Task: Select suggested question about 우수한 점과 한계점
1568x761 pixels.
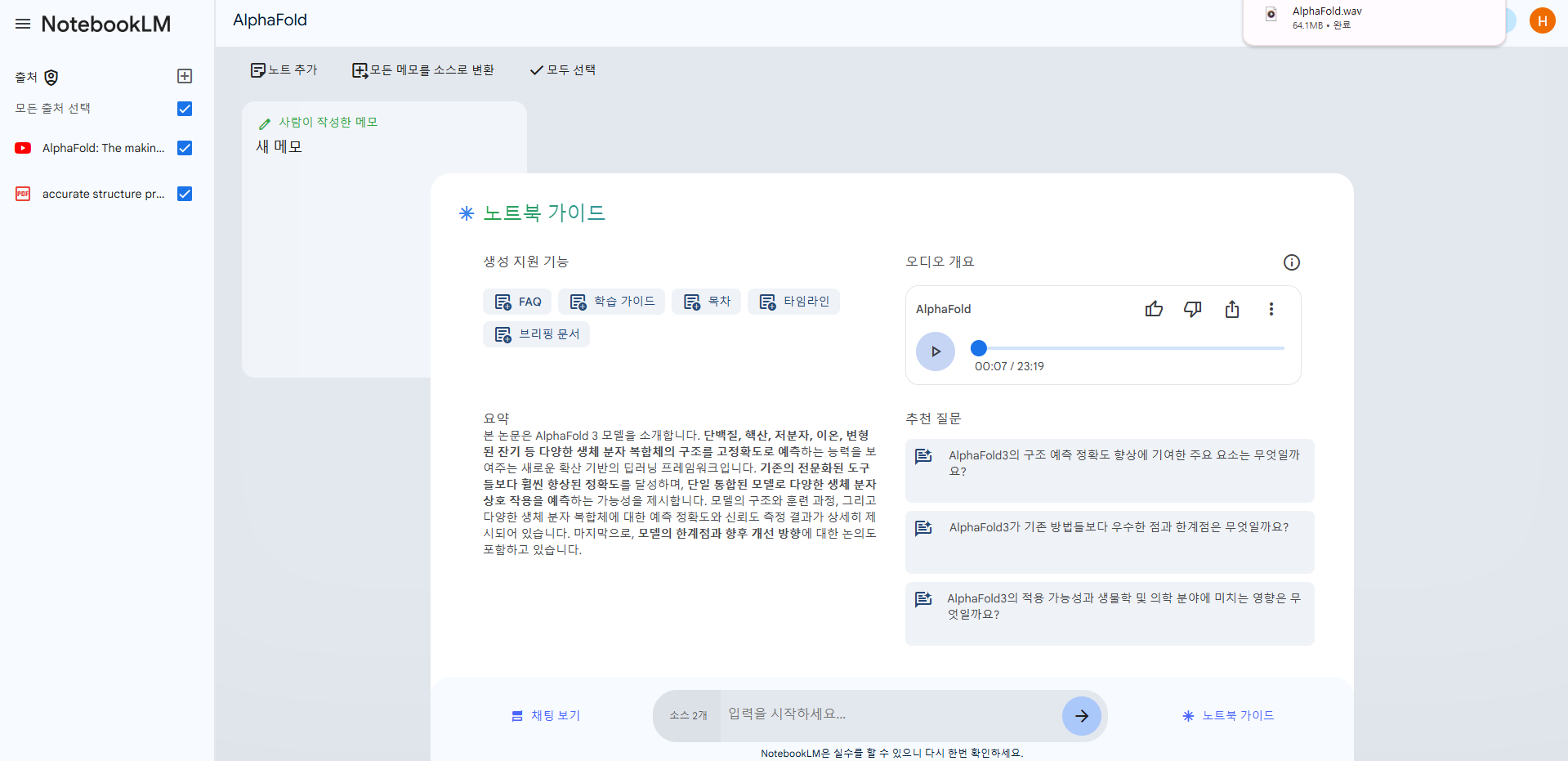Action: pyautogui.click(x=1110, y=542)
